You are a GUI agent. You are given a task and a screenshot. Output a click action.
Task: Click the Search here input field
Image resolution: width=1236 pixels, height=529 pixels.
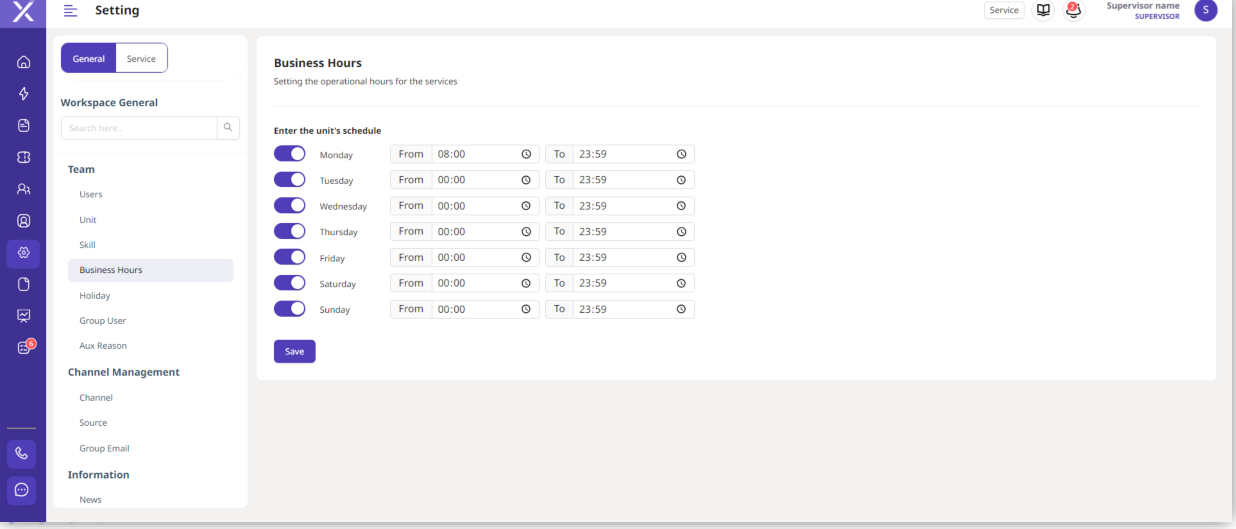point(139,128)
